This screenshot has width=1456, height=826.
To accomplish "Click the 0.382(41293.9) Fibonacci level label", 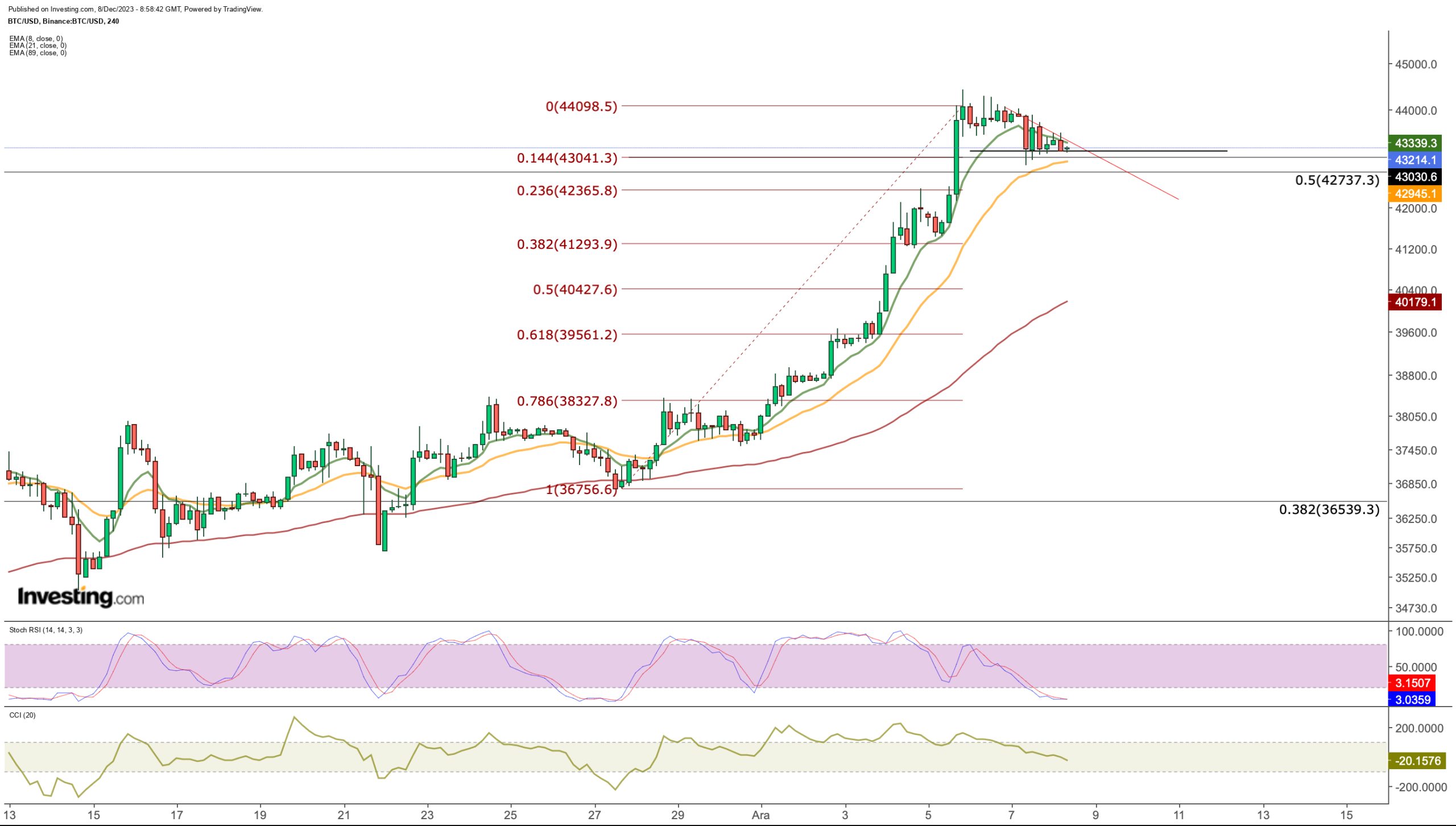I will pyautogui.click(x=567, y=244).
